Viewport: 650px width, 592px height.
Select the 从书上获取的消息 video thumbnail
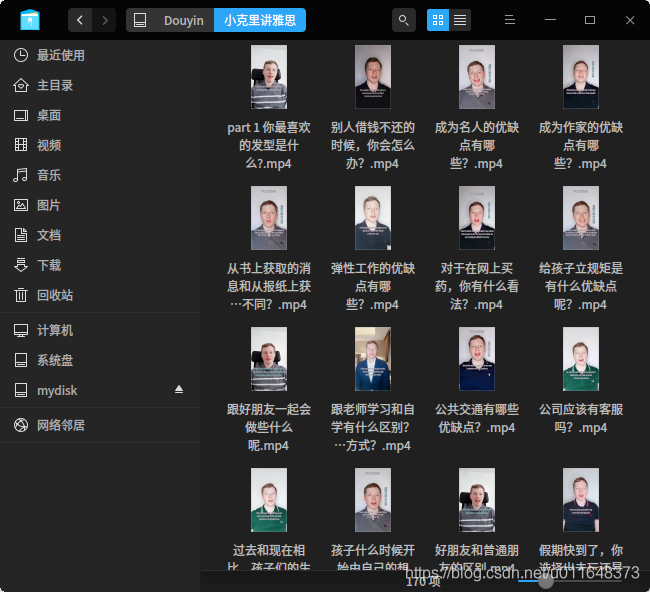[x=269, y=218]
